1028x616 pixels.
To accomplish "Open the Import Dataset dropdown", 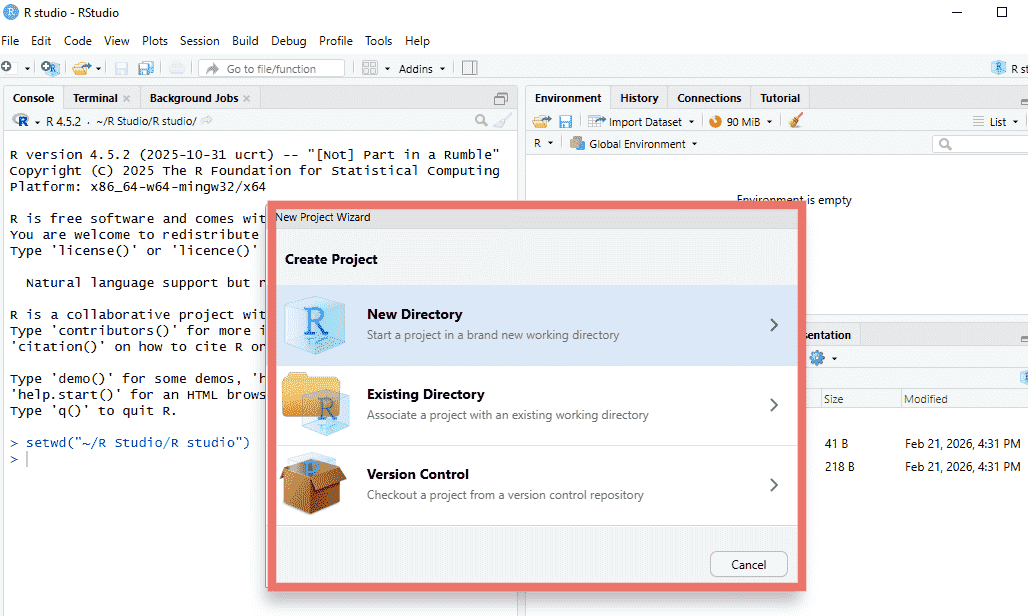I will [x=641, y=121].
